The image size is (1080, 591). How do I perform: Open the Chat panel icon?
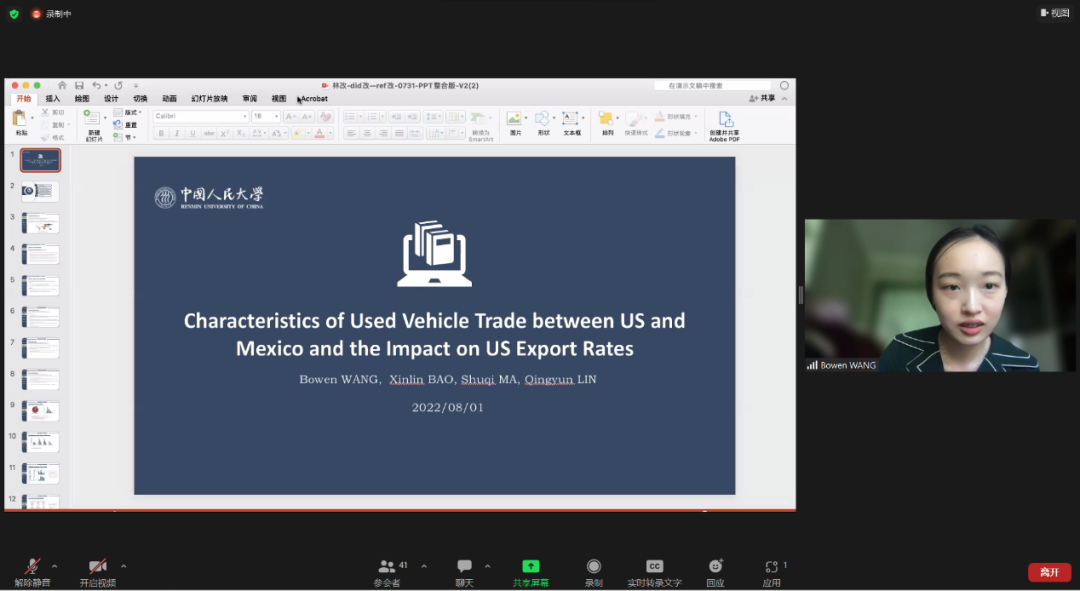tap(464, 567)
